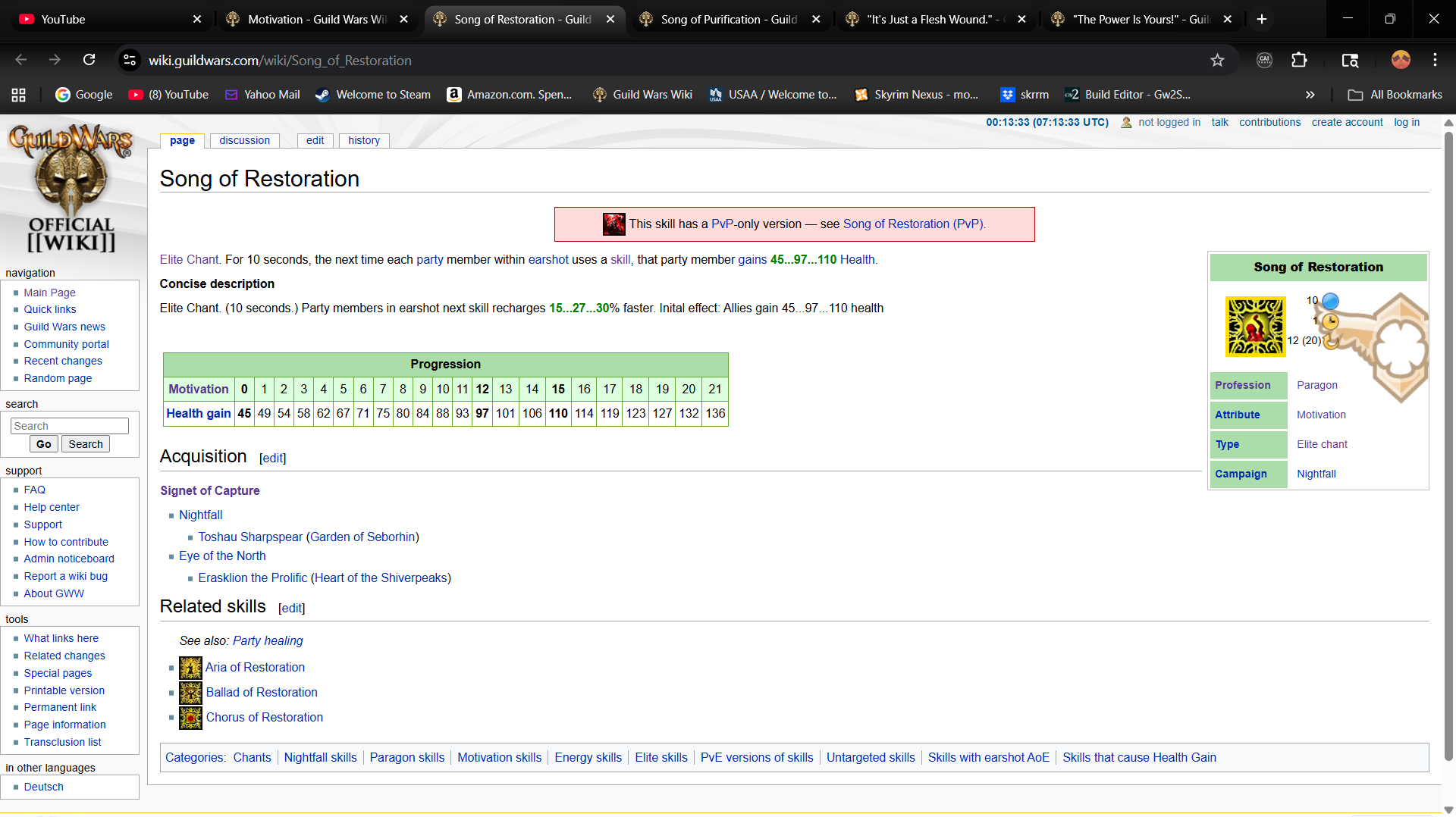Edit the Related skills section
This screenshot has width=1456, height=817.
tap(291, 608)
